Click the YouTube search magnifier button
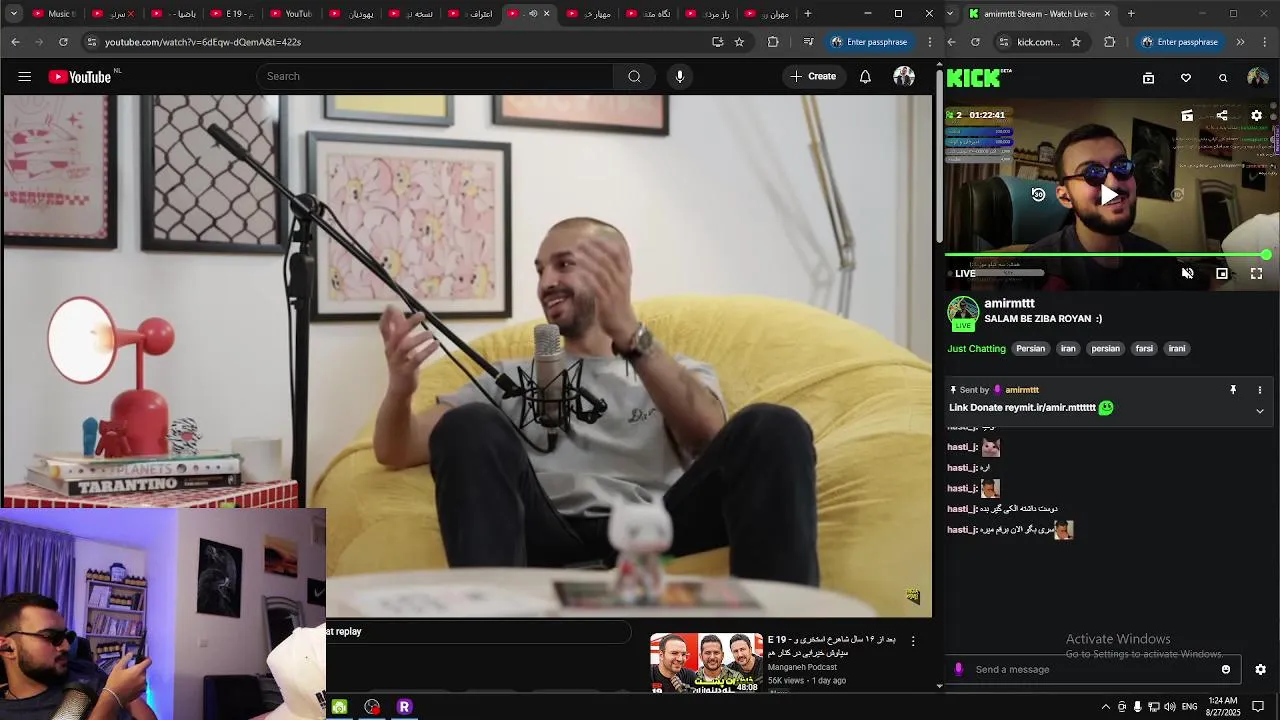This screenshot has height=720, width=1280. [634, 77]
